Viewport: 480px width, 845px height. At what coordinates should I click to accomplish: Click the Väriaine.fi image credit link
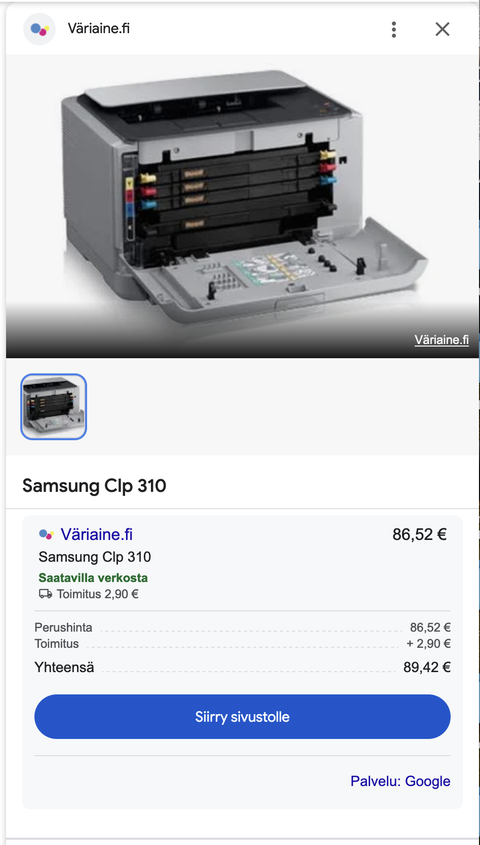click(441, 340)
